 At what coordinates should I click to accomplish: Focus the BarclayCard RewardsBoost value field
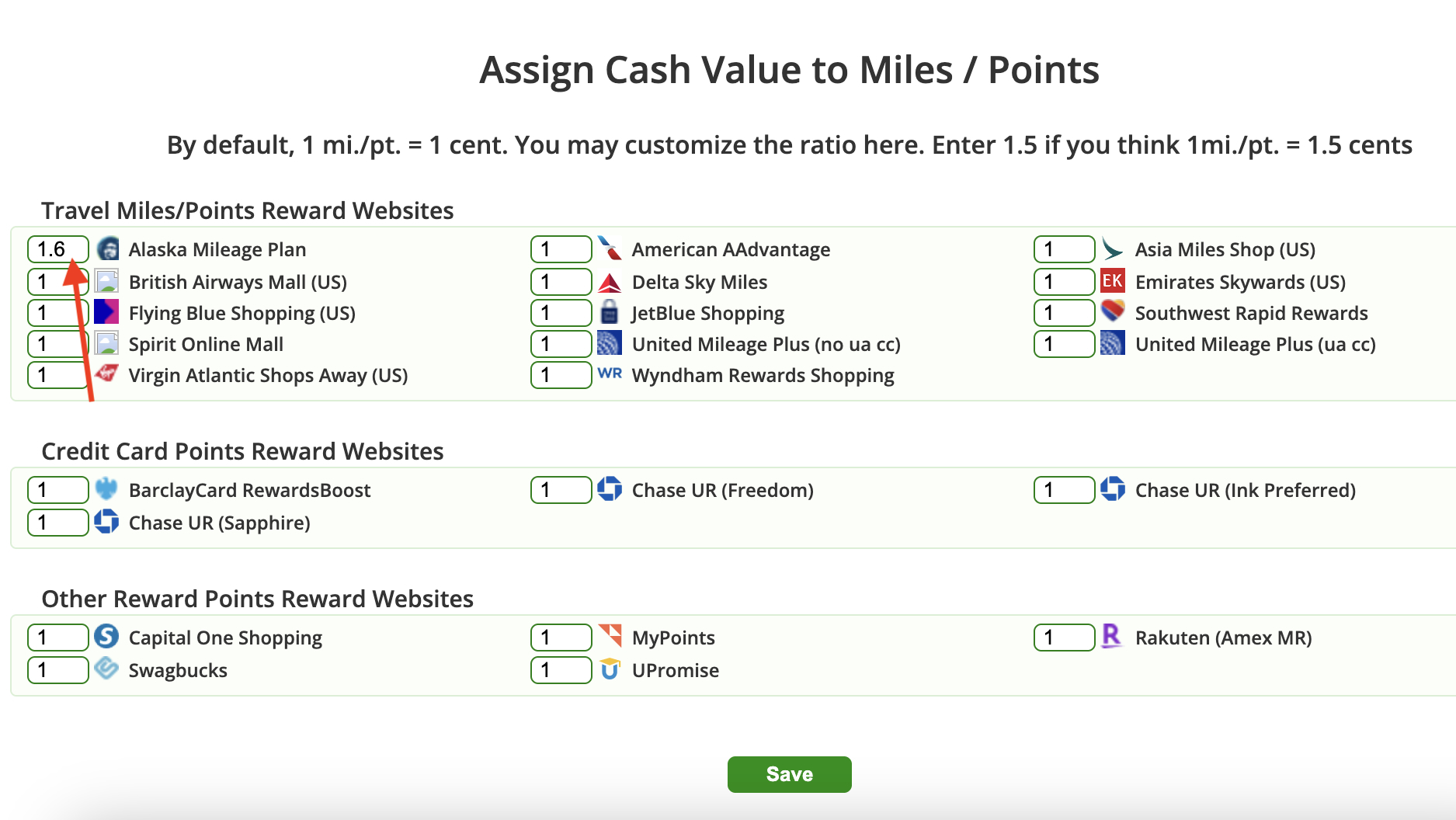[x=58, y=490]
